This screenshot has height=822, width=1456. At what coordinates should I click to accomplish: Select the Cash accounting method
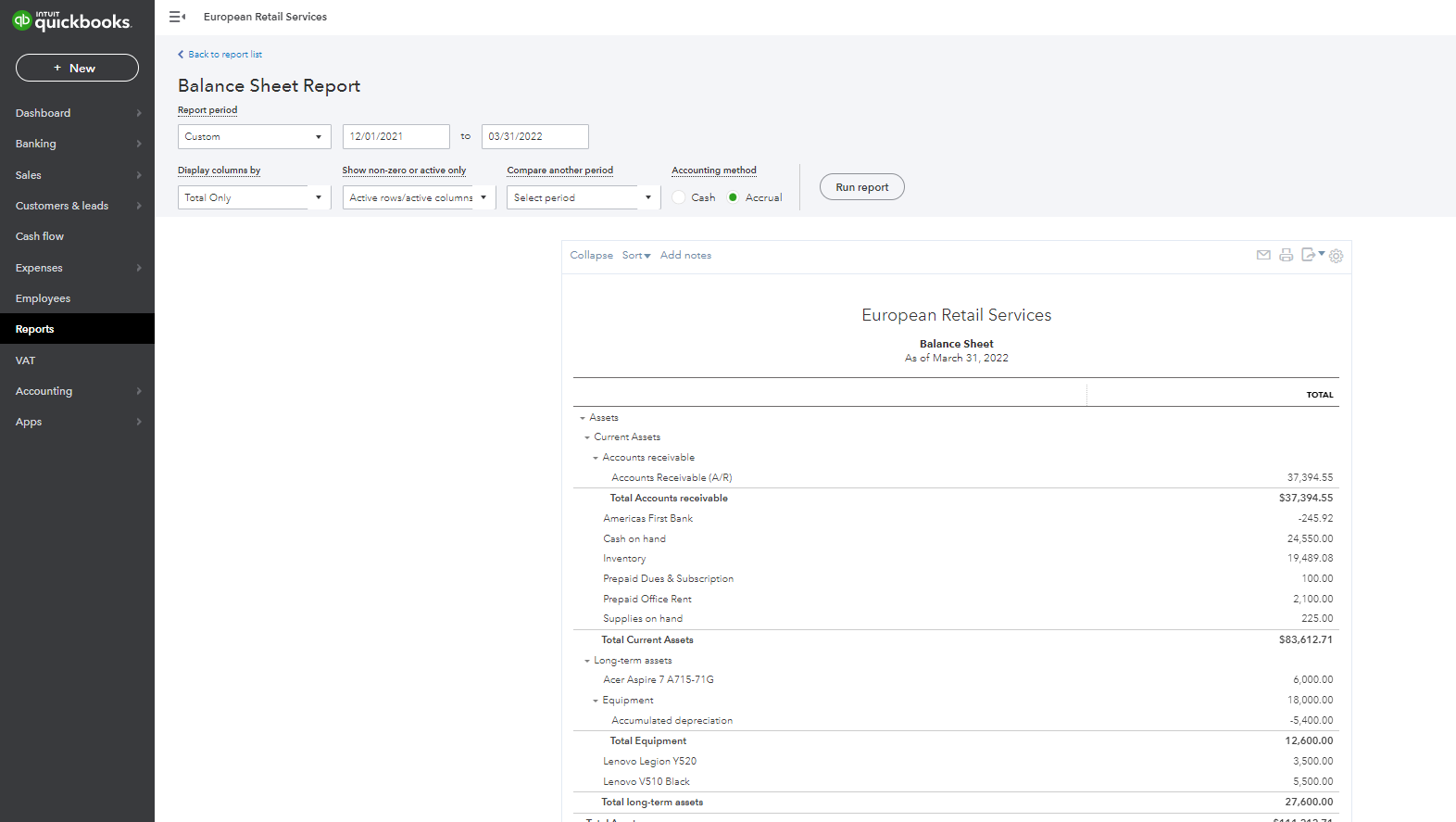[x=679, y=197]
